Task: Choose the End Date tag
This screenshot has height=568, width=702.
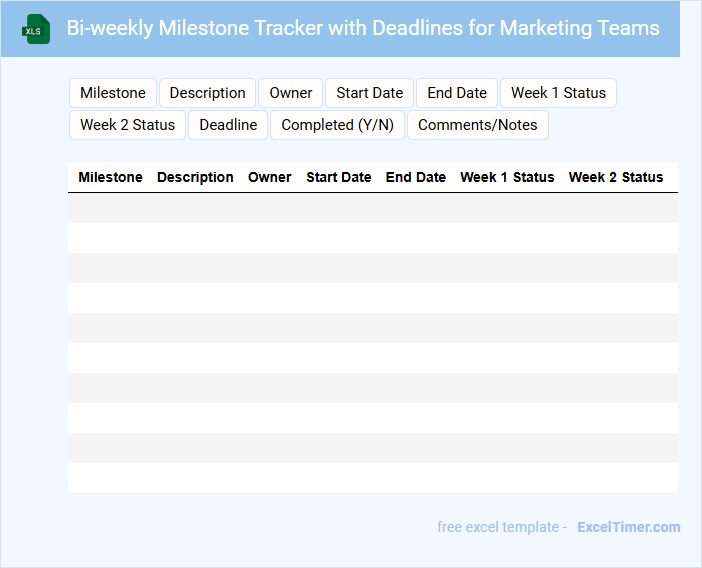Action: pos(457,93)
